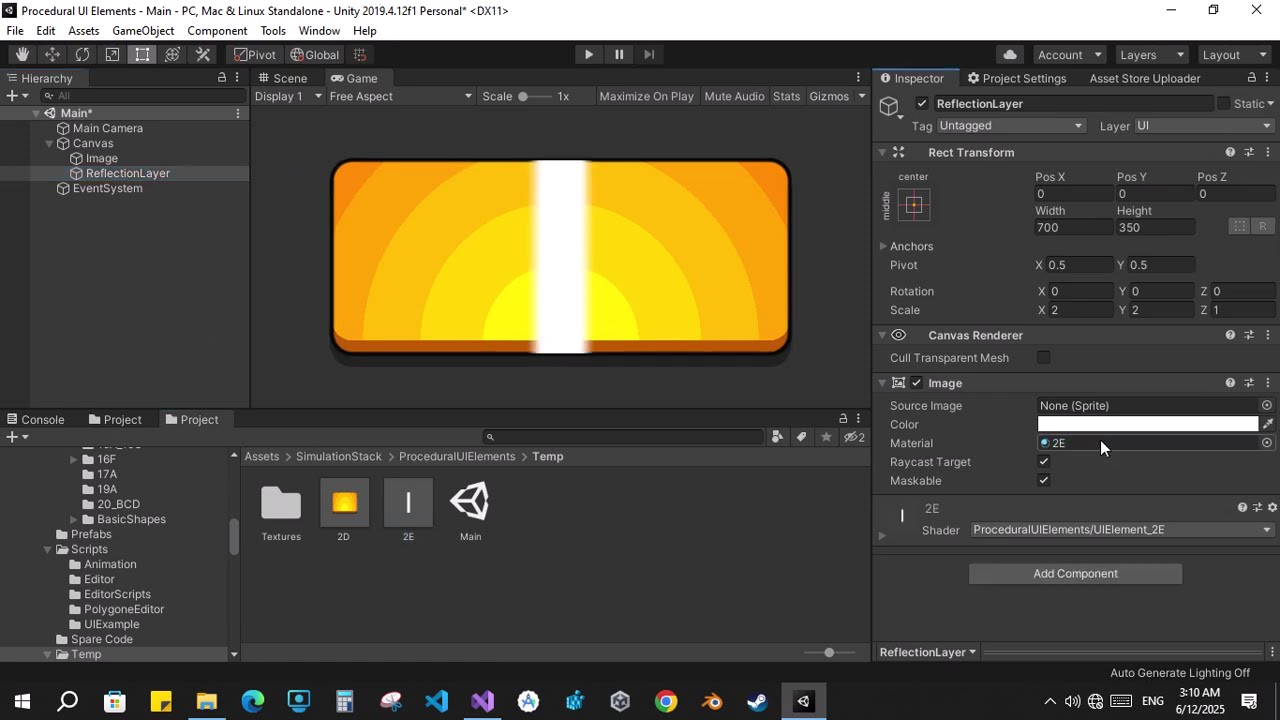1280x720 pixels.
Task: Open the Layer dropdown showing UI
Action: (1204, 126)
